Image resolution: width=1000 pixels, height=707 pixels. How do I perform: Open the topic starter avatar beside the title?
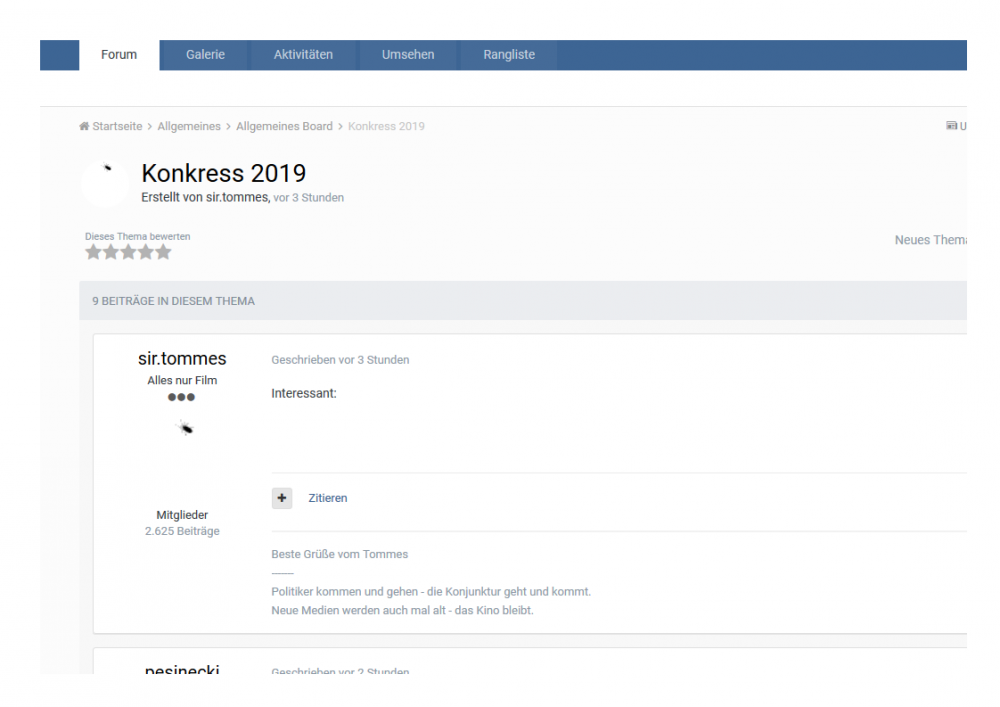tap(105, 183)
